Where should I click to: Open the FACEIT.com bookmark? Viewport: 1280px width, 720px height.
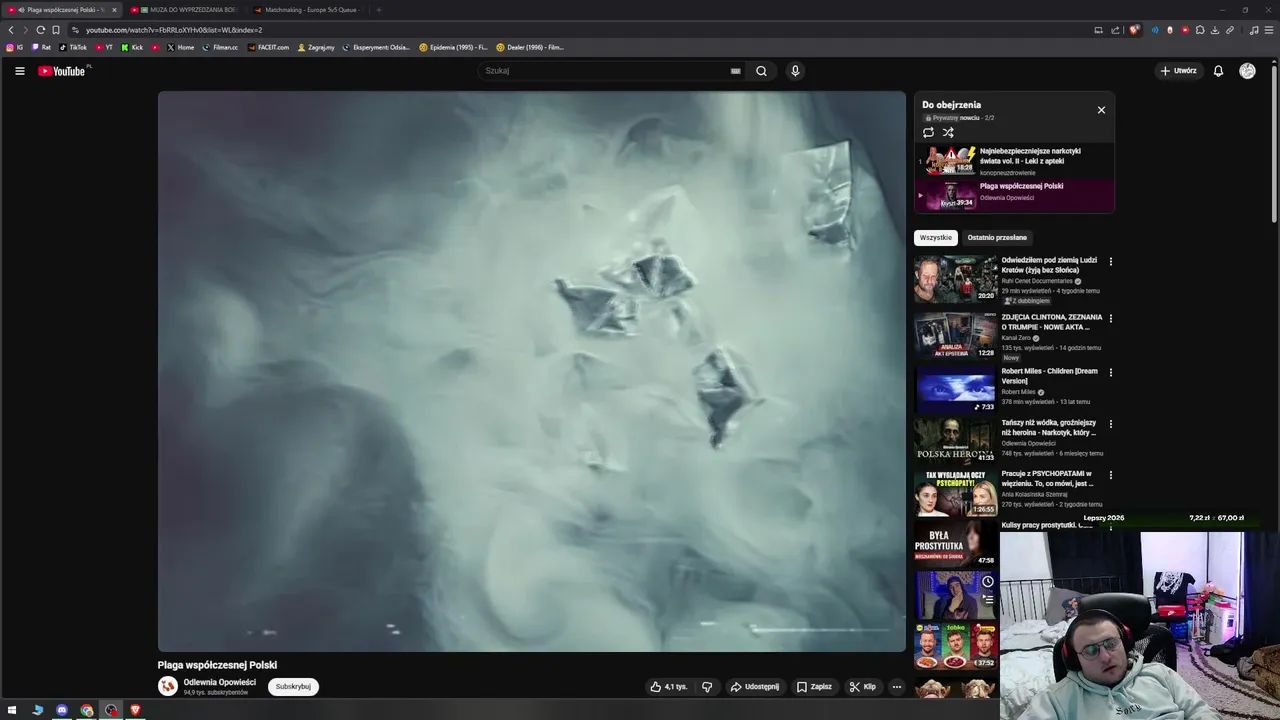click(269, 47)
